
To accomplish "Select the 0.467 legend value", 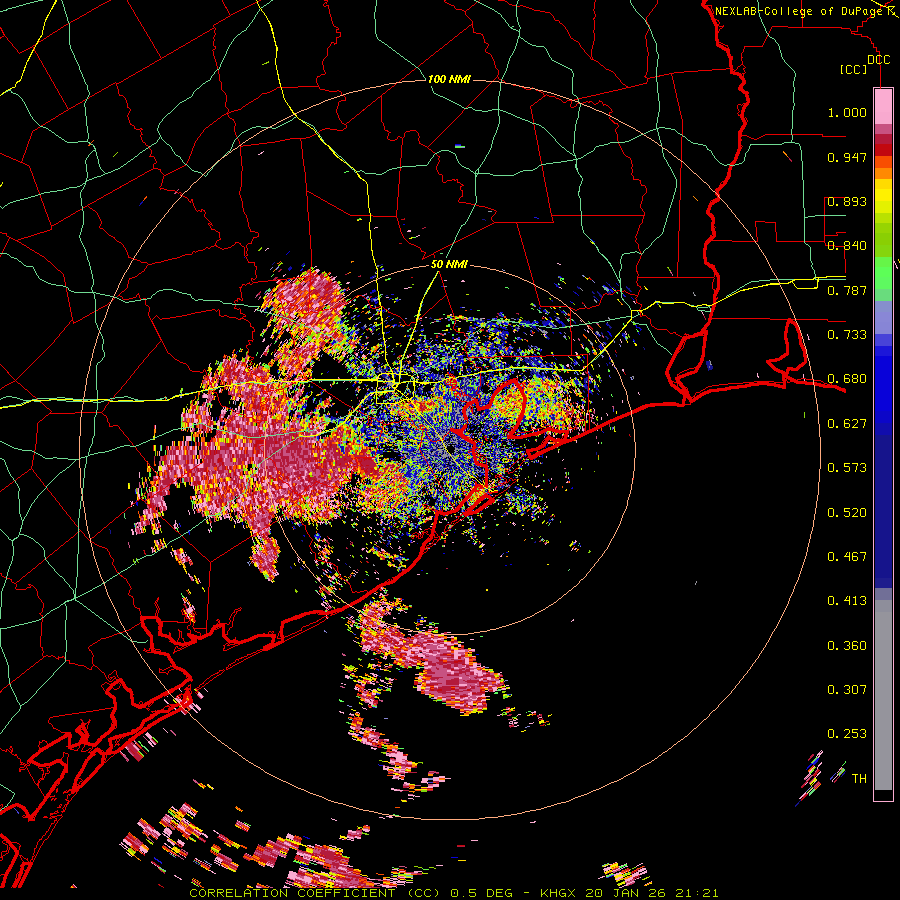I will 847,557.
